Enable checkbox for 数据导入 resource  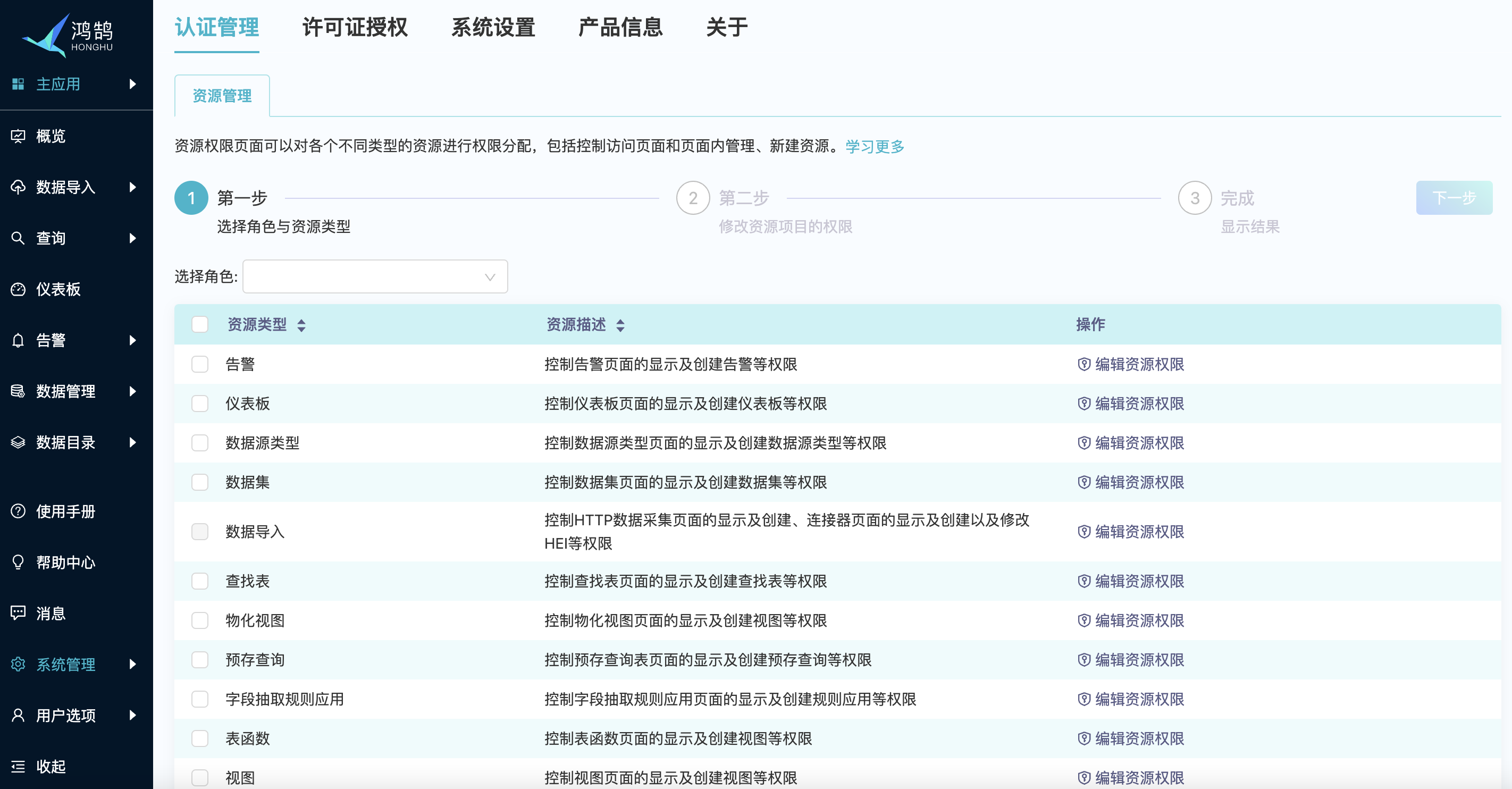click(199, 531)
